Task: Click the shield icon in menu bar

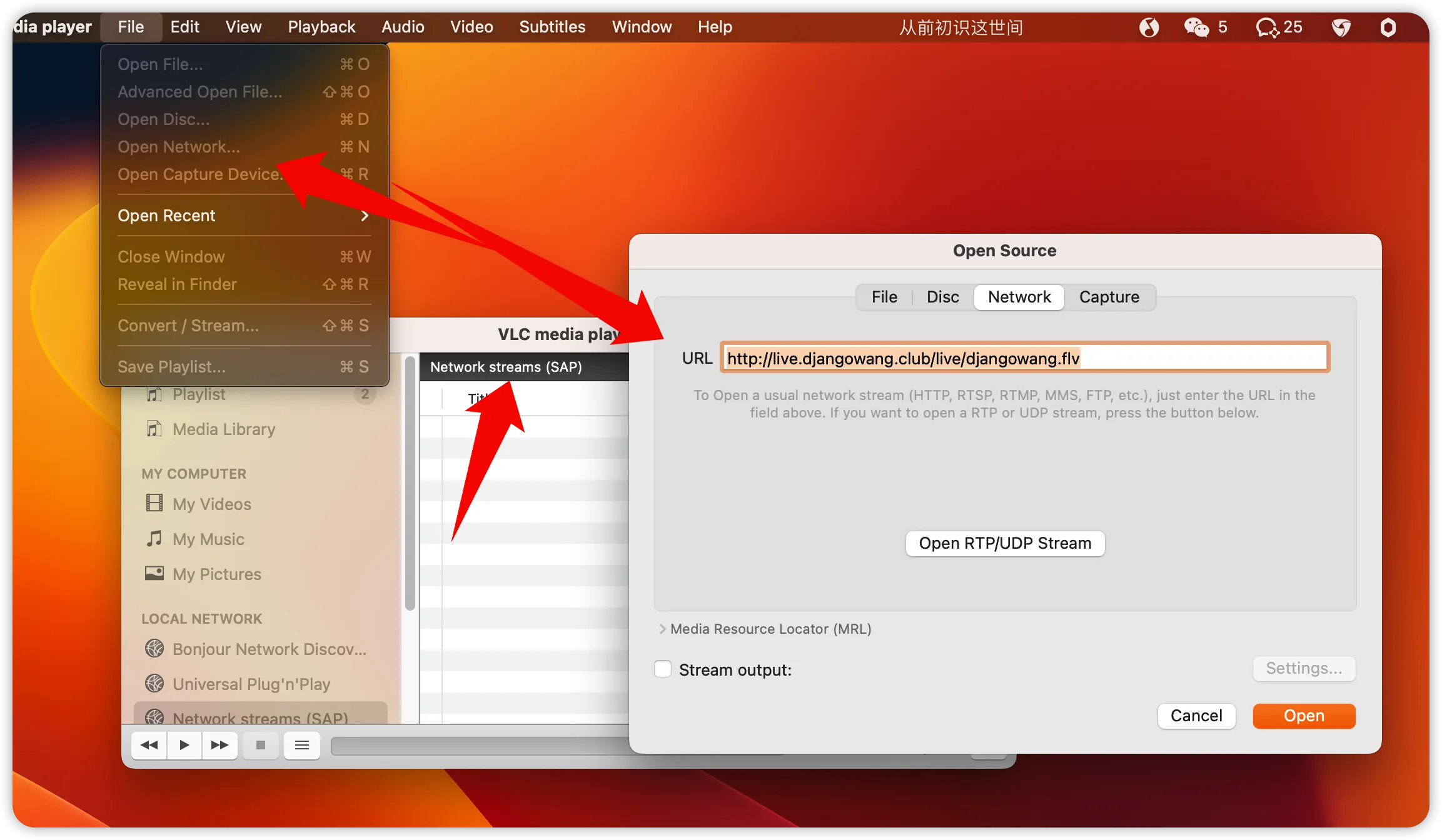Action: [x=1341, y=27]
